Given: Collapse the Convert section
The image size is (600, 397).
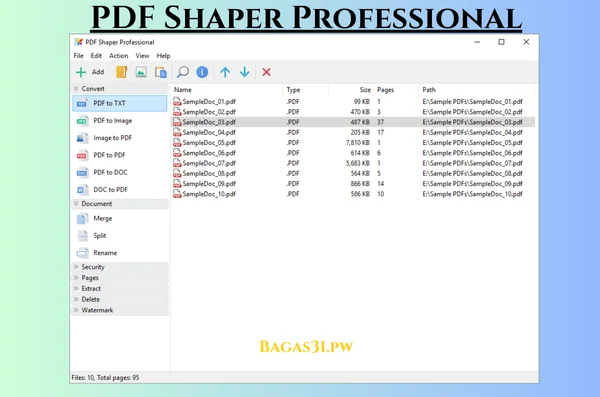Looking at the screenshot, I should tap(76, 88).
